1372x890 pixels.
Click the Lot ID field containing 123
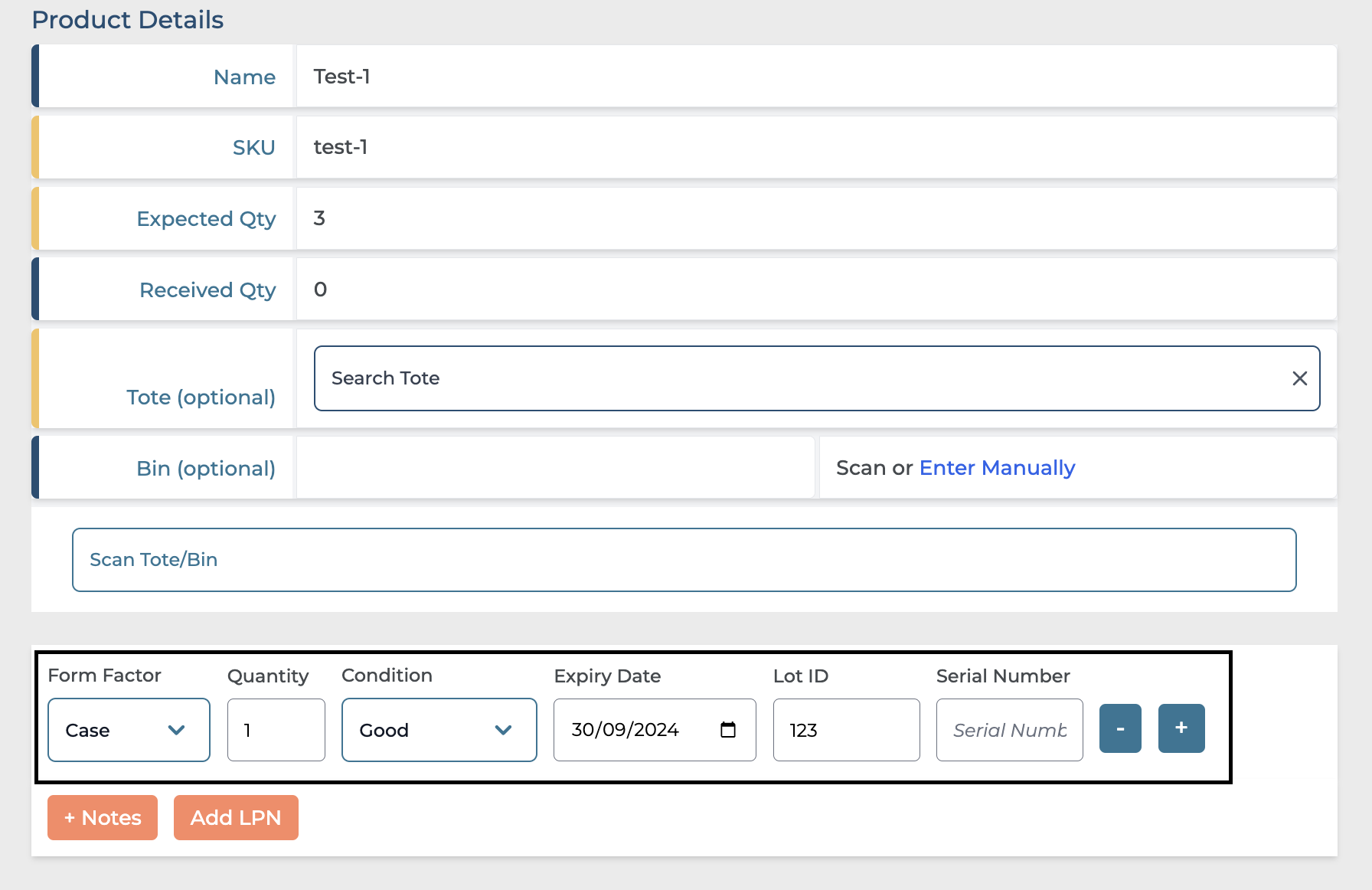pyautogui.click(x=846, y=730)
